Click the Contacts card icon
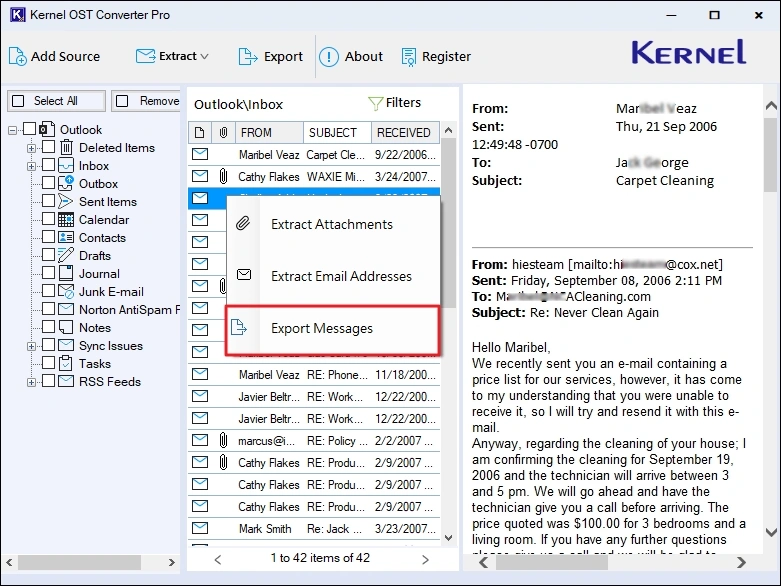This screenshot has width=781, height=586. [x=66, y=237]
